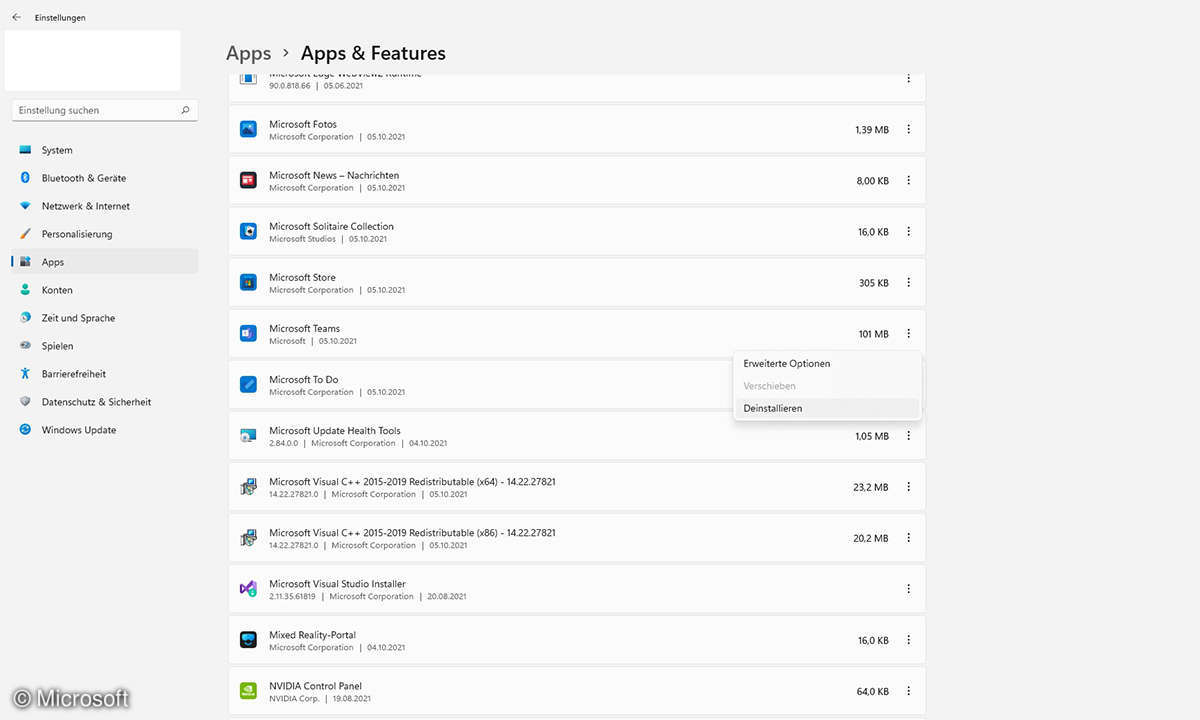1200x720 pixels.
Task: Open Windows Update settings
Action: click(105, 430)
